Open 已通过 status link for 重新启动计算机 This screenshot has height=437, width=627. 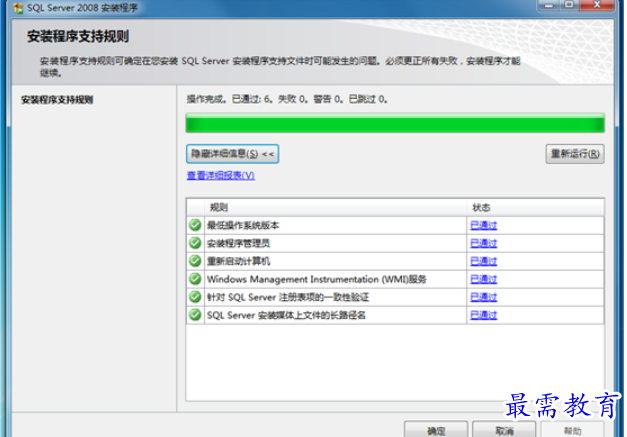coord(483,261)
